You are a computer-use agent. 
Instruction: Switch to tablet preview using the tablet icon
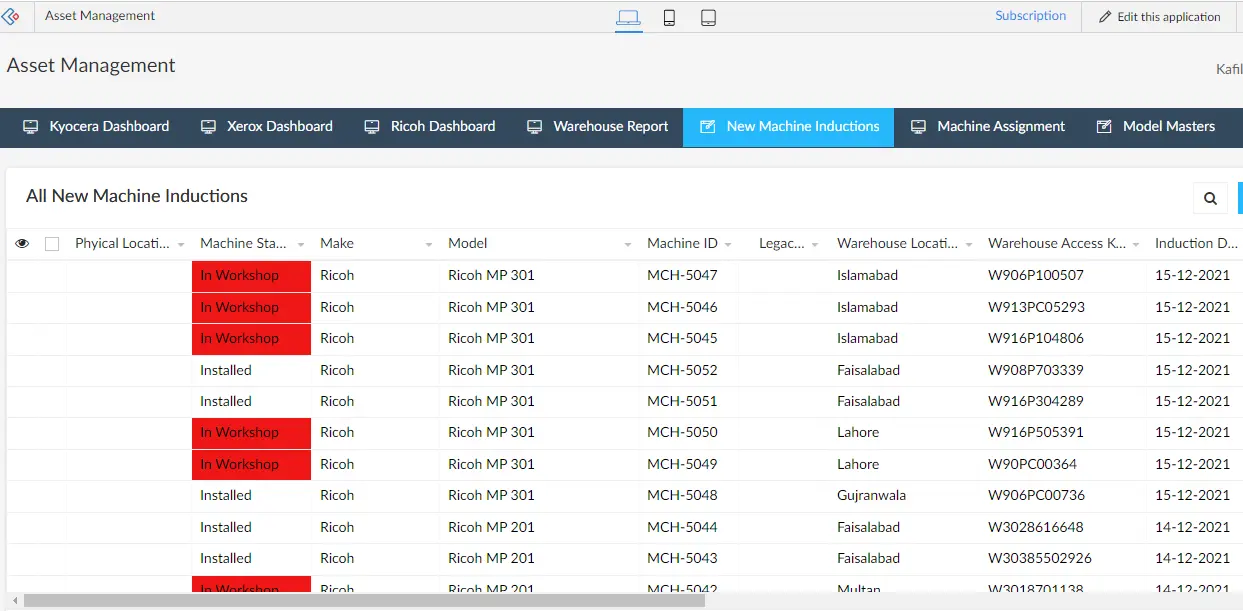pyautogui.click(x=708, y=16)
